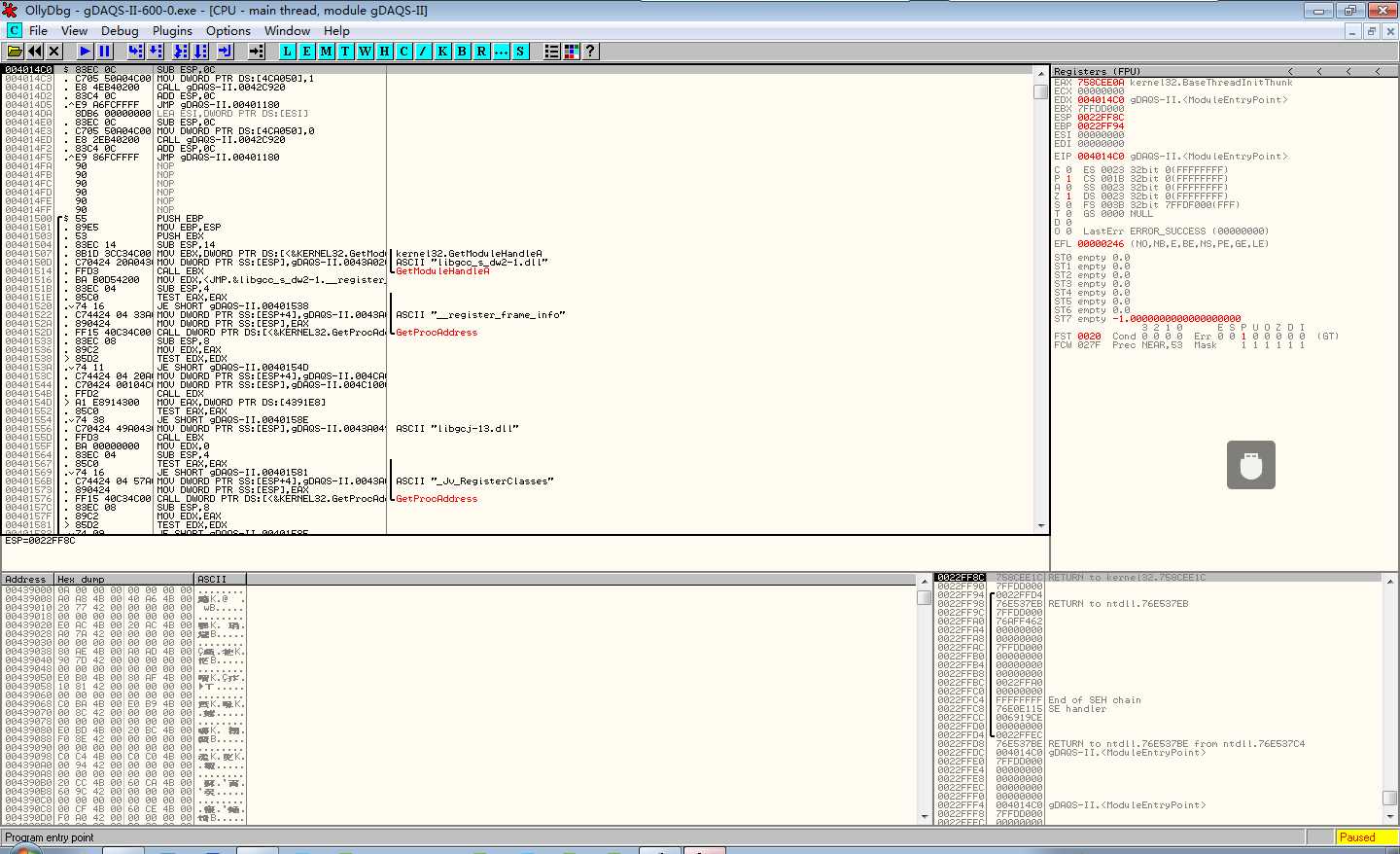
Task: Pause execution with the pause icon
Action: (x=105, y=51)
